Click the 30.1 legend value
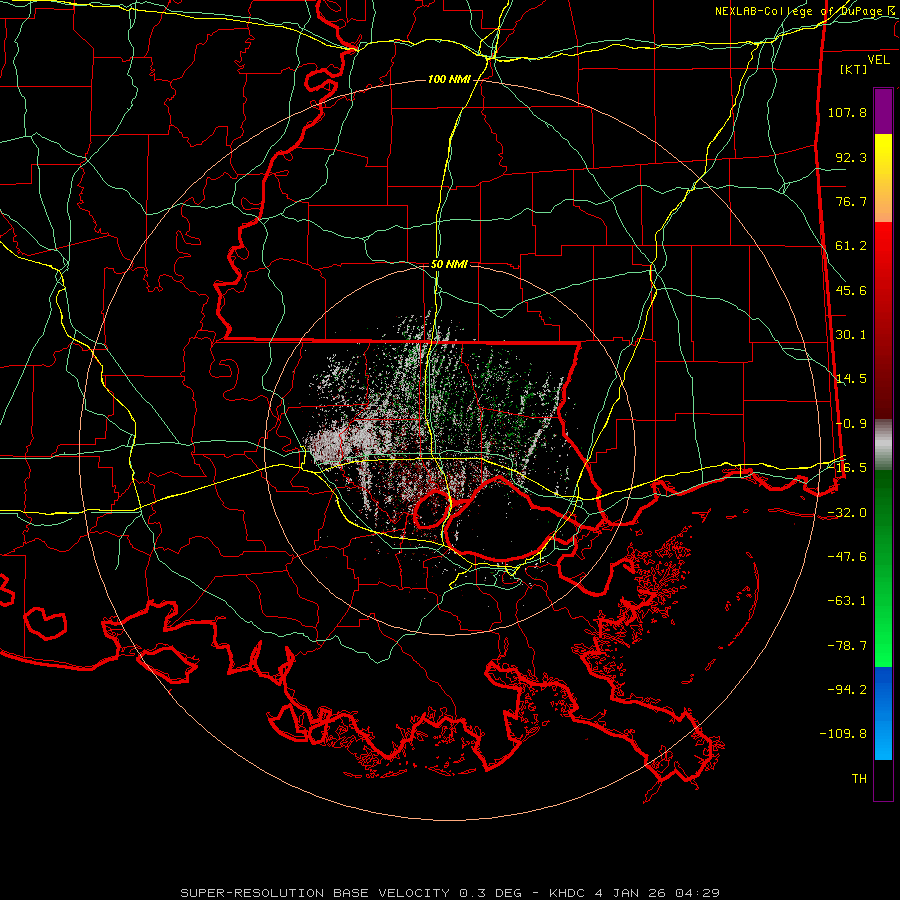The height and width of the screenshot is (900, 900). tap(851, 335)
